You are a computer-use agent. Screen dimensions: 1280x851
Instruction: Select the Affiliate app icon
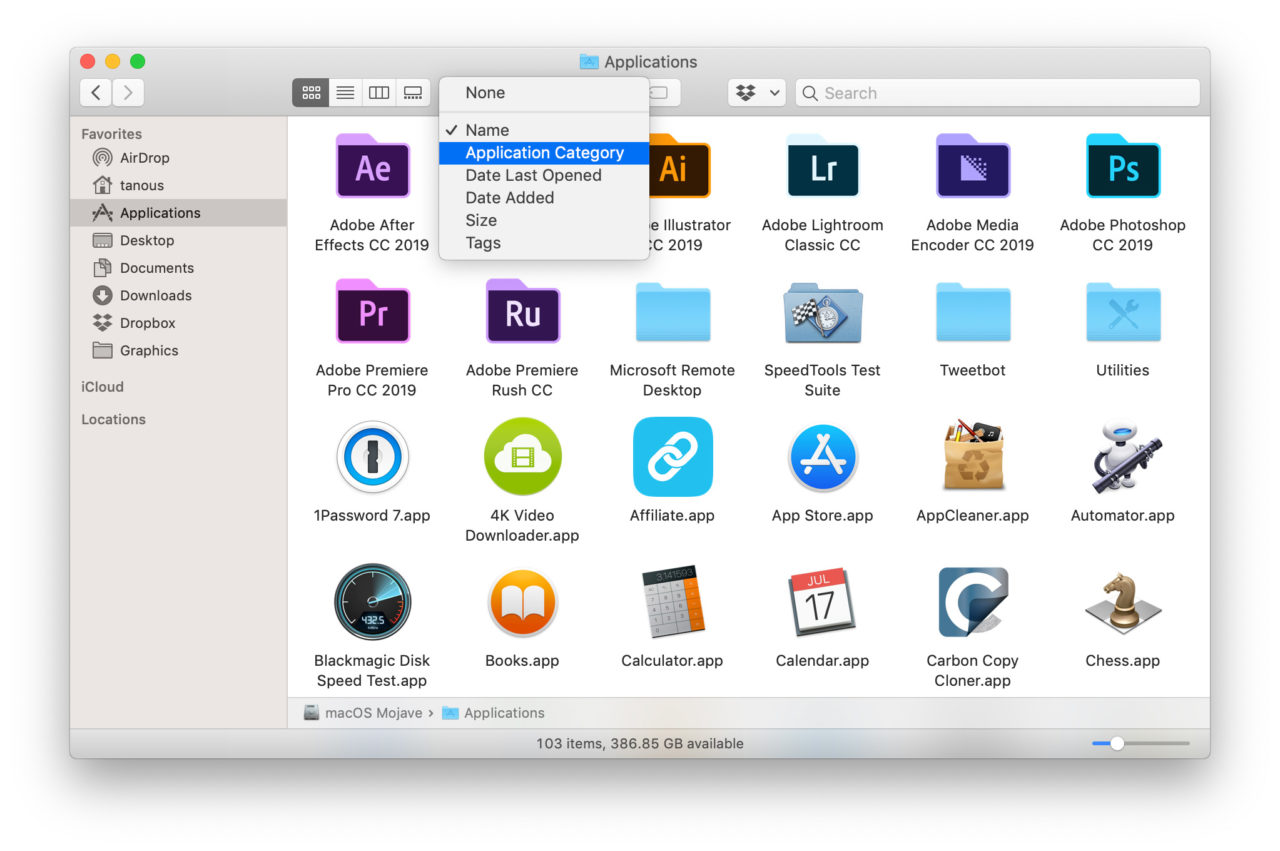tap(672, 457)
